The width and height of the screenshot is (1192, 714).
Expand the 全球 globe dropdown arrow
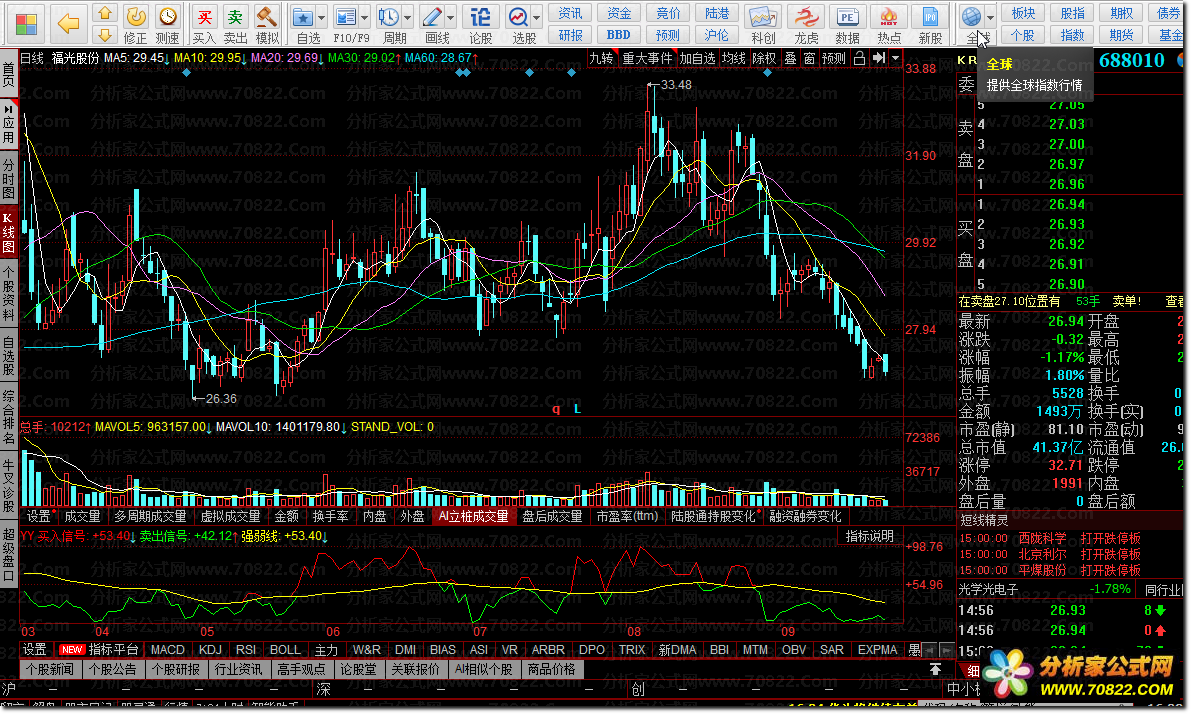click(990, 17)
